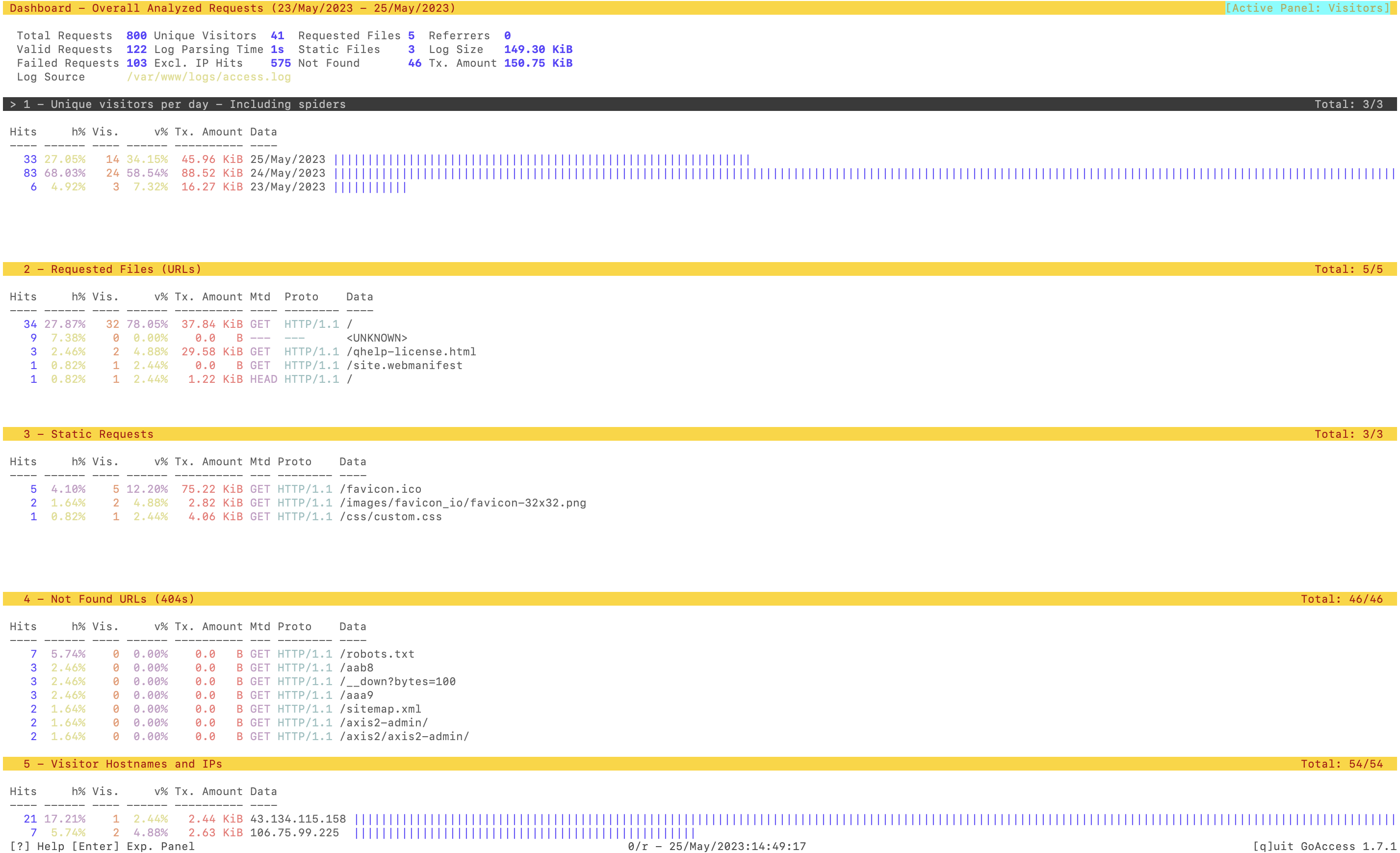Click the Hits column header in Requested Files
1400x853 pixels.
pyautogui.click(x=23, y=296)
